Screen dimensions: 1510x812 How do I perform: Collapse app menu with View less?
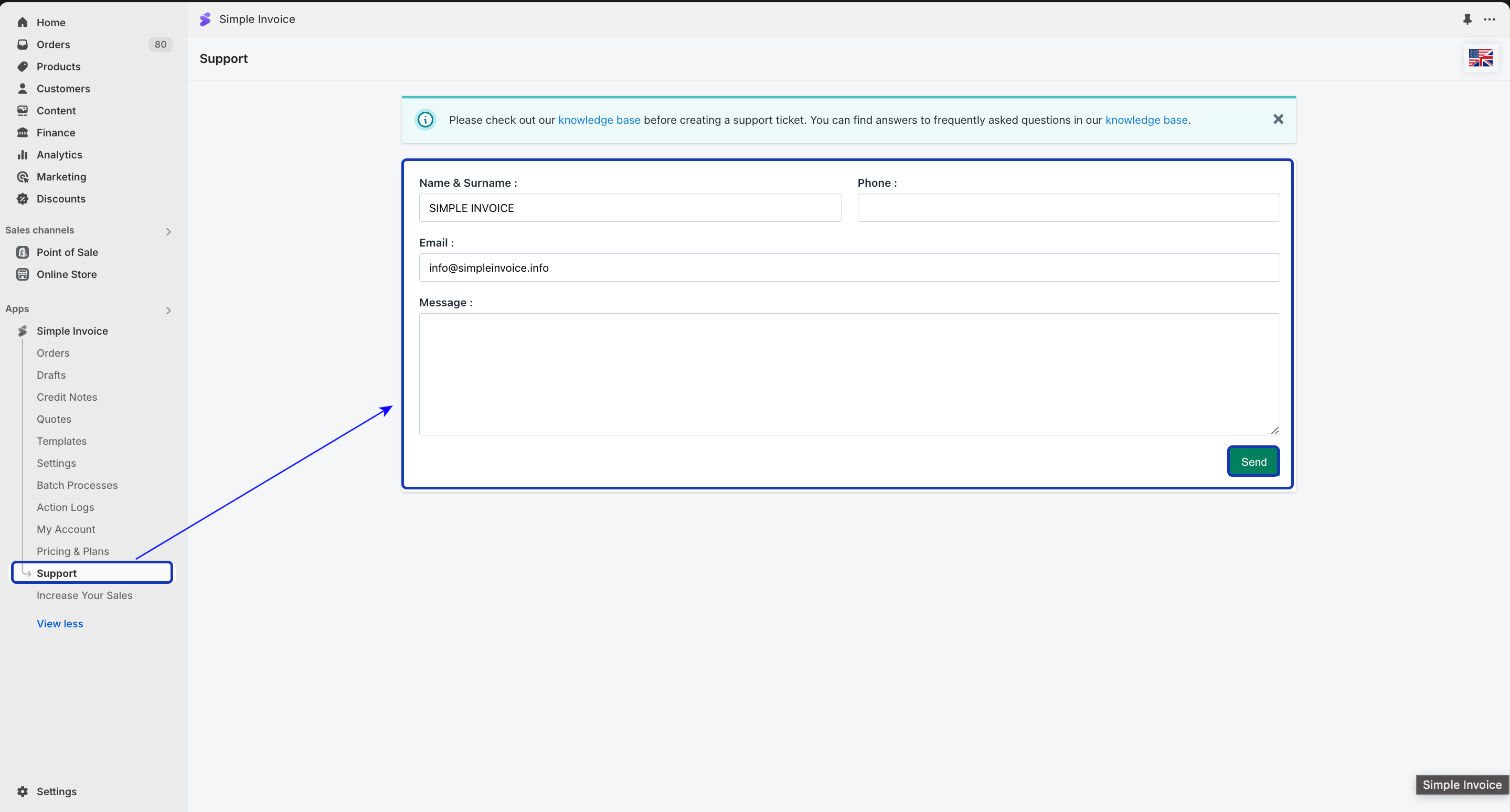(x=60, y=623)
